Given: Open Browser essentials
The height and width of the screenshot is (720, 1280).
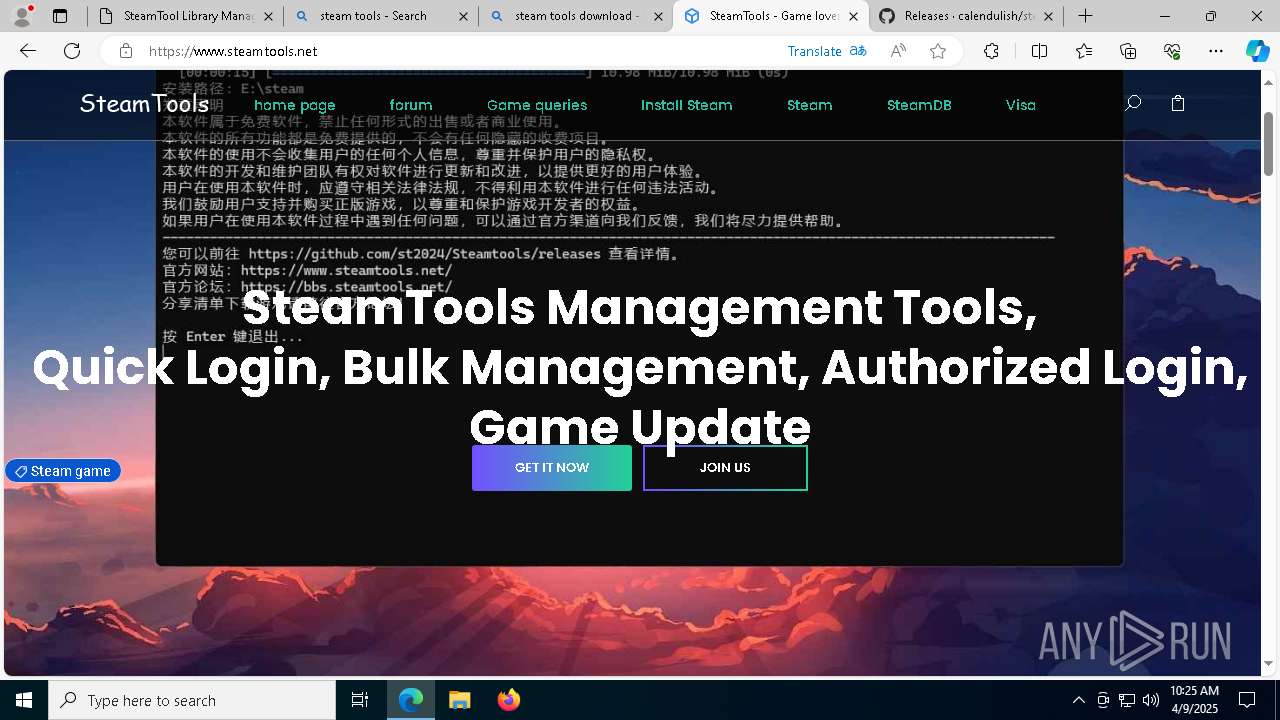Looking at the screenshot, I should pos(1172,51).
